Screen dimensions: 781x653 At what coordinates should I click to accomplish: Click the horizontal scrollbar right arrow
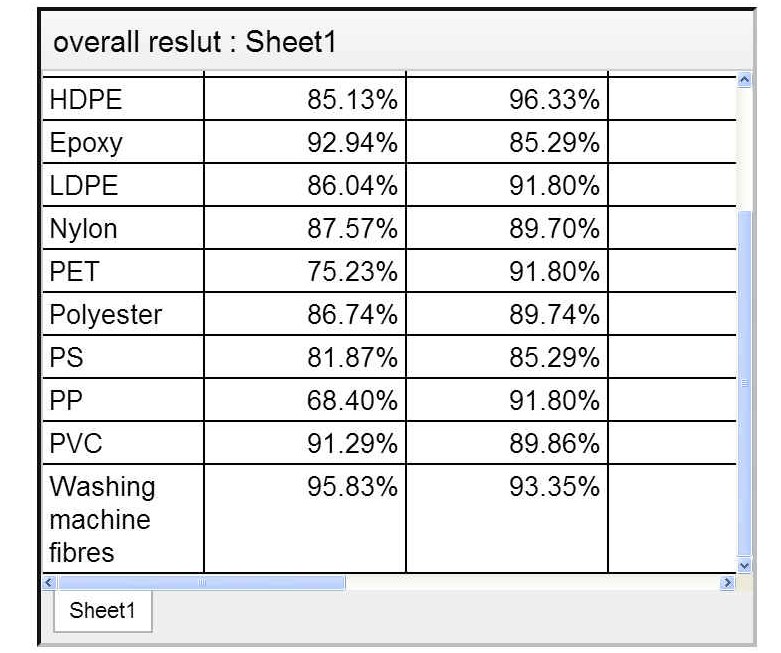(x=728, y=582)
